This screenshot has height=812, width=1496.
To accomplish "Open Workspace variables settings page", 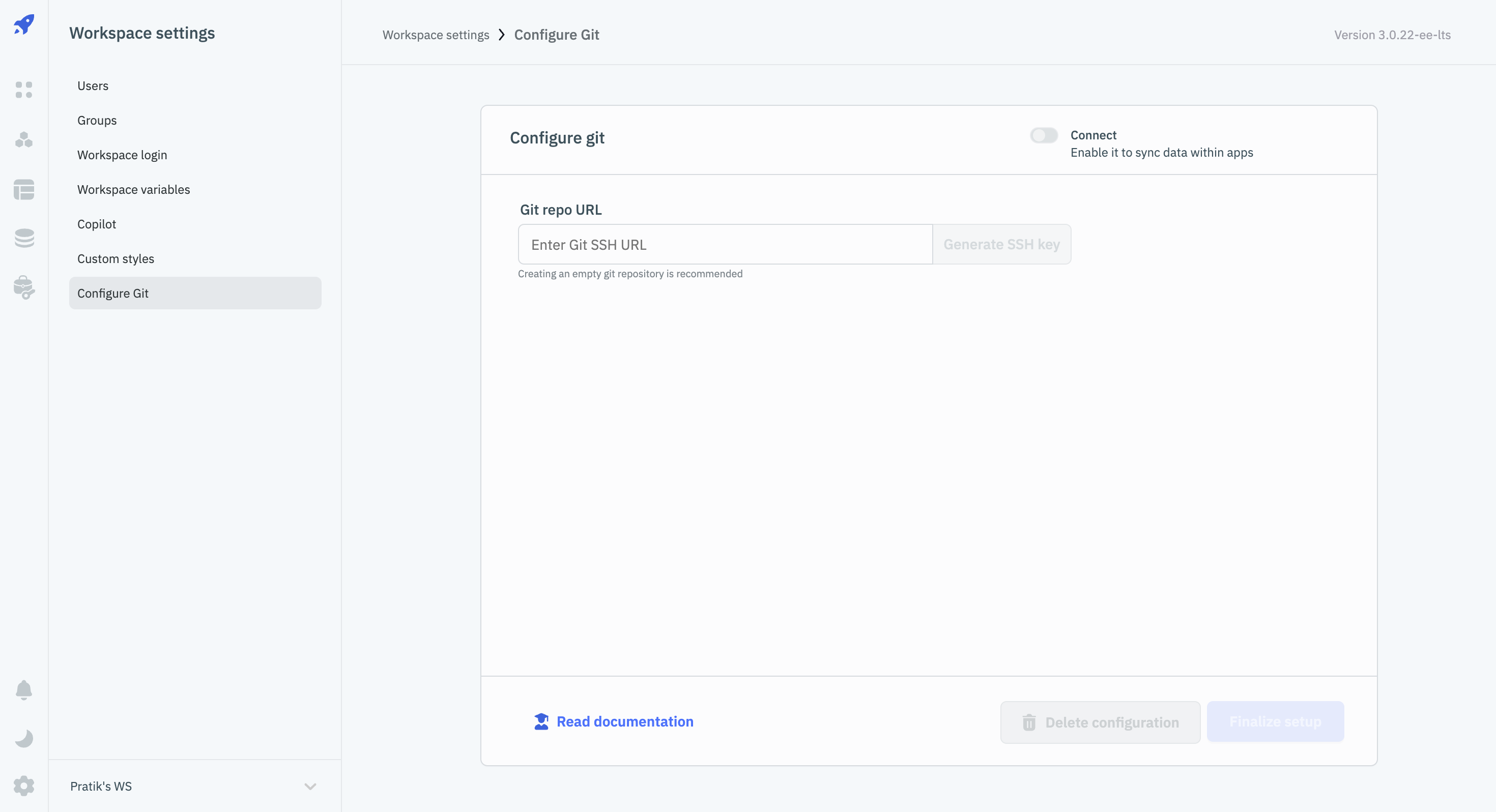I will pos(134,189).
